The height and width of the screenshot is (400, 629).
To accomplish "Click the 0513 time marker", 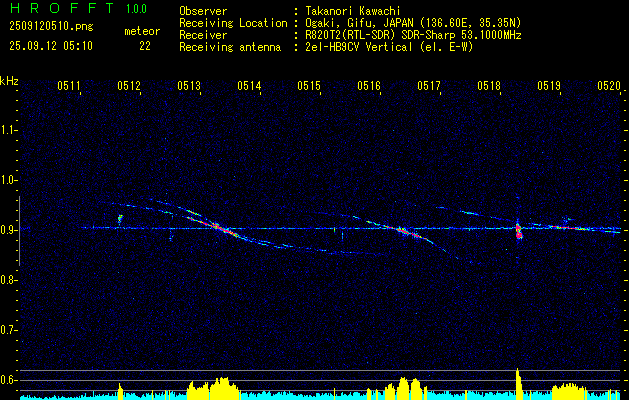I will (189, 86).
